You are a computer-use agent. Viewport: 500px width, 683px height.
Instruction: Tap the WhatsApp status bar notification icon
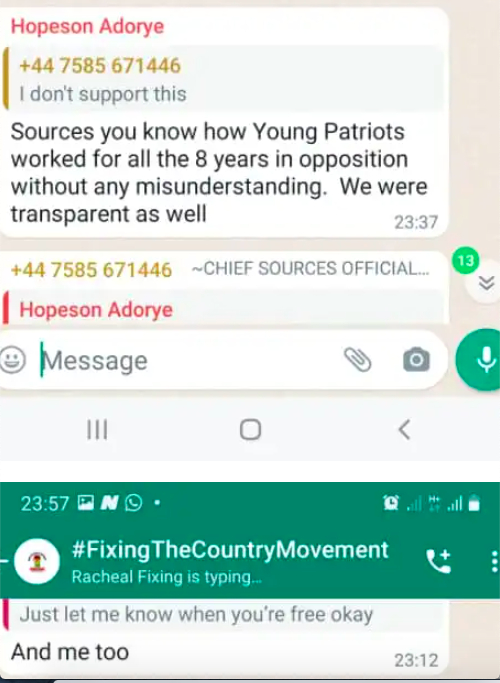[134, 503]
